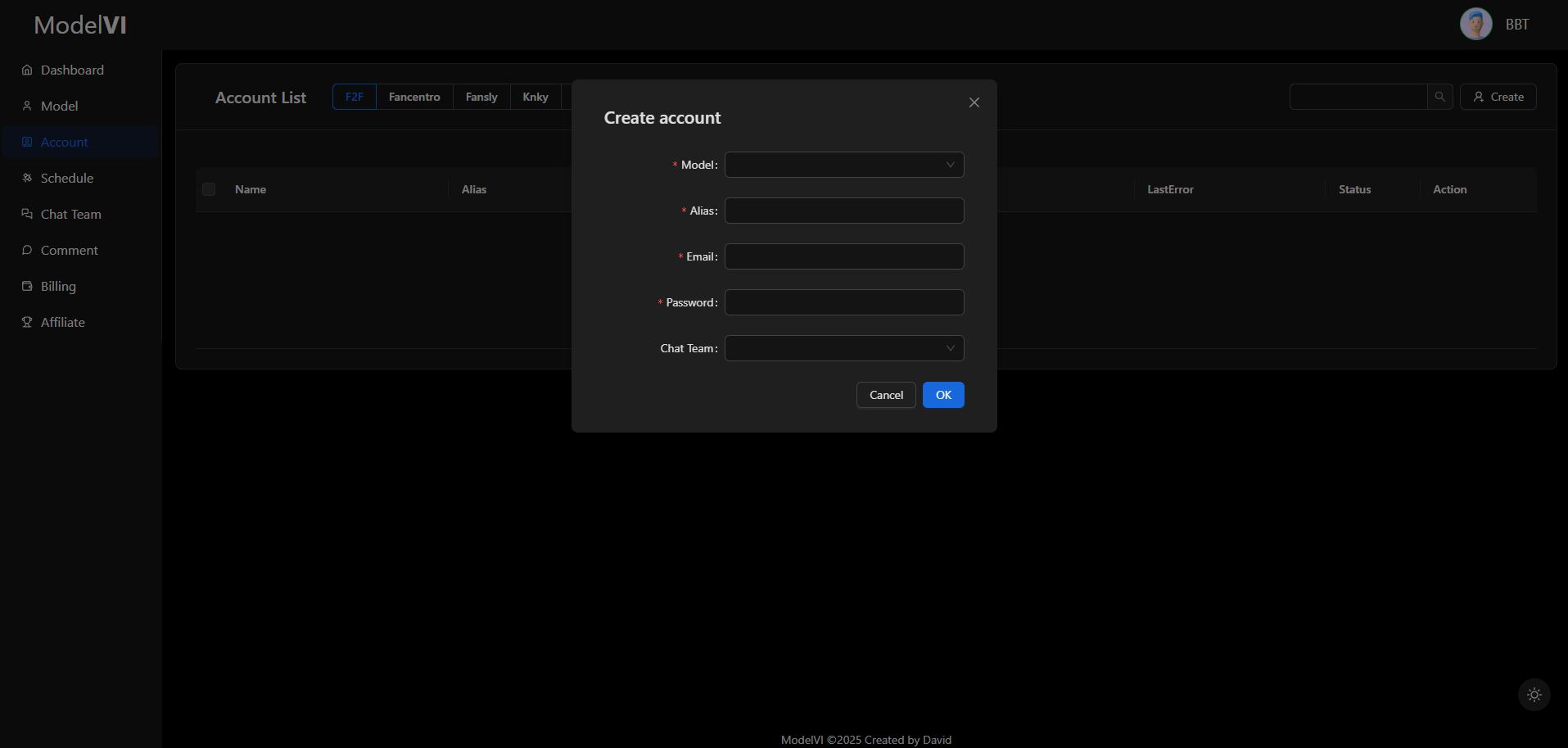This screenshot has width=1568, height=748.
Task: Select the Knky platform tab
Action: click(535, 97)
